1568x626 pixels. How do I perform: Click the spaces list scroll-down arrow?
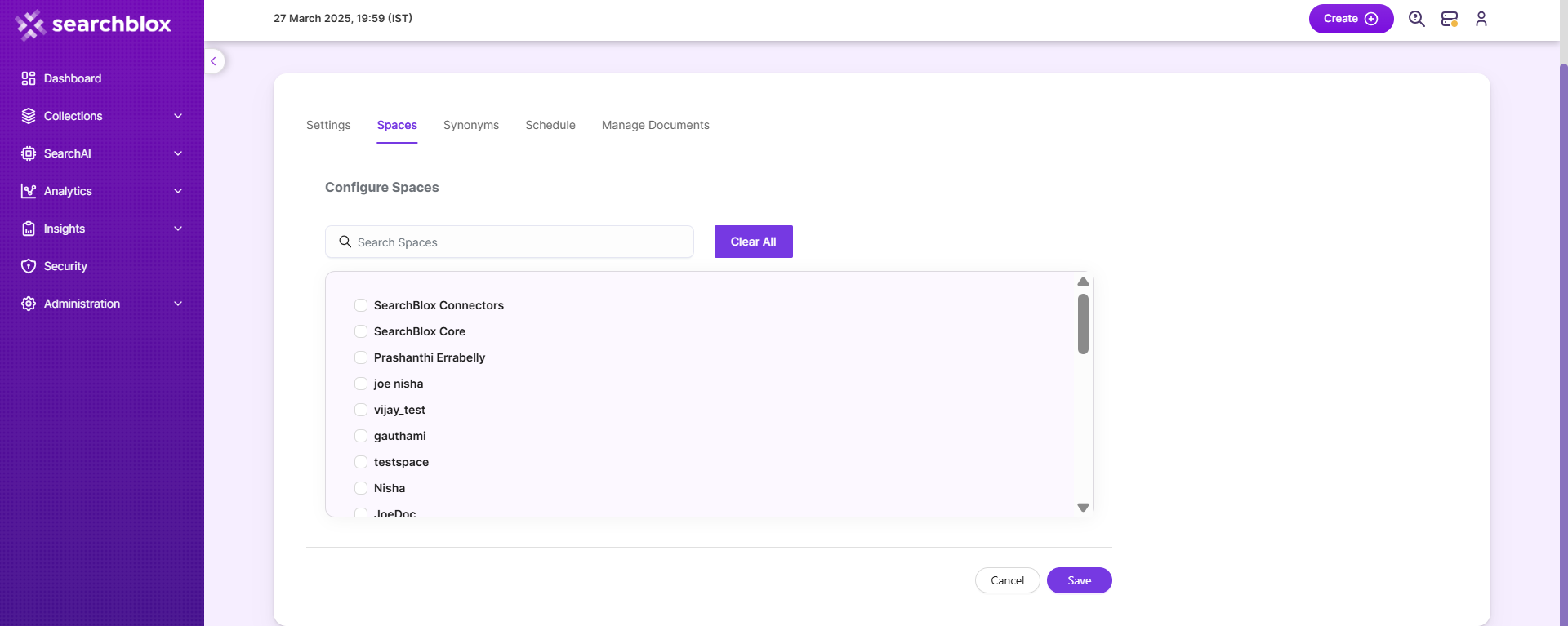coord(1083,508)
